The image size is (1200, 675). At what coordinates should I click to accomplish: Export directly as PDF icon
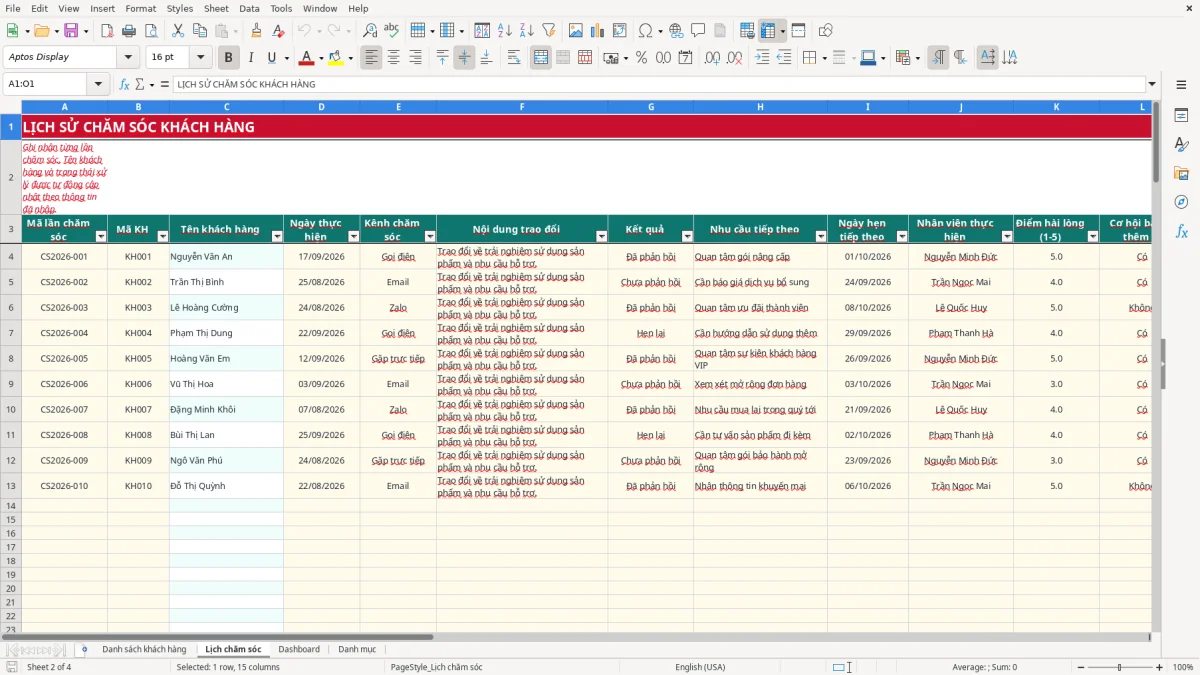click(x=106, y=31)
